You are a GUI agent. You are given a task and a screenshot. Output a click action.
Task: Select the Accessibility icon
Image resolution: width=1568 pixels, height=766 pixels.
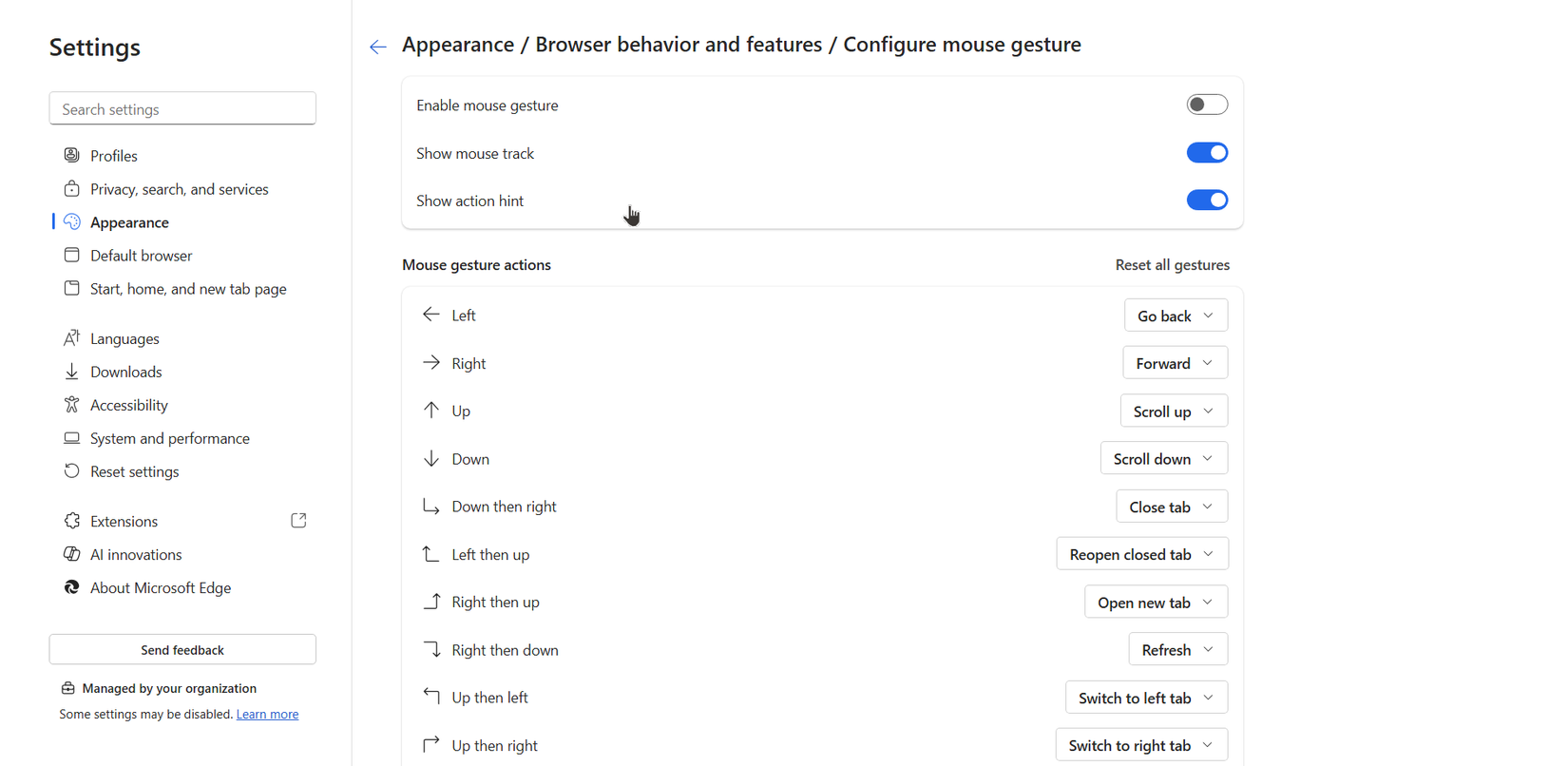coord(72,404)
